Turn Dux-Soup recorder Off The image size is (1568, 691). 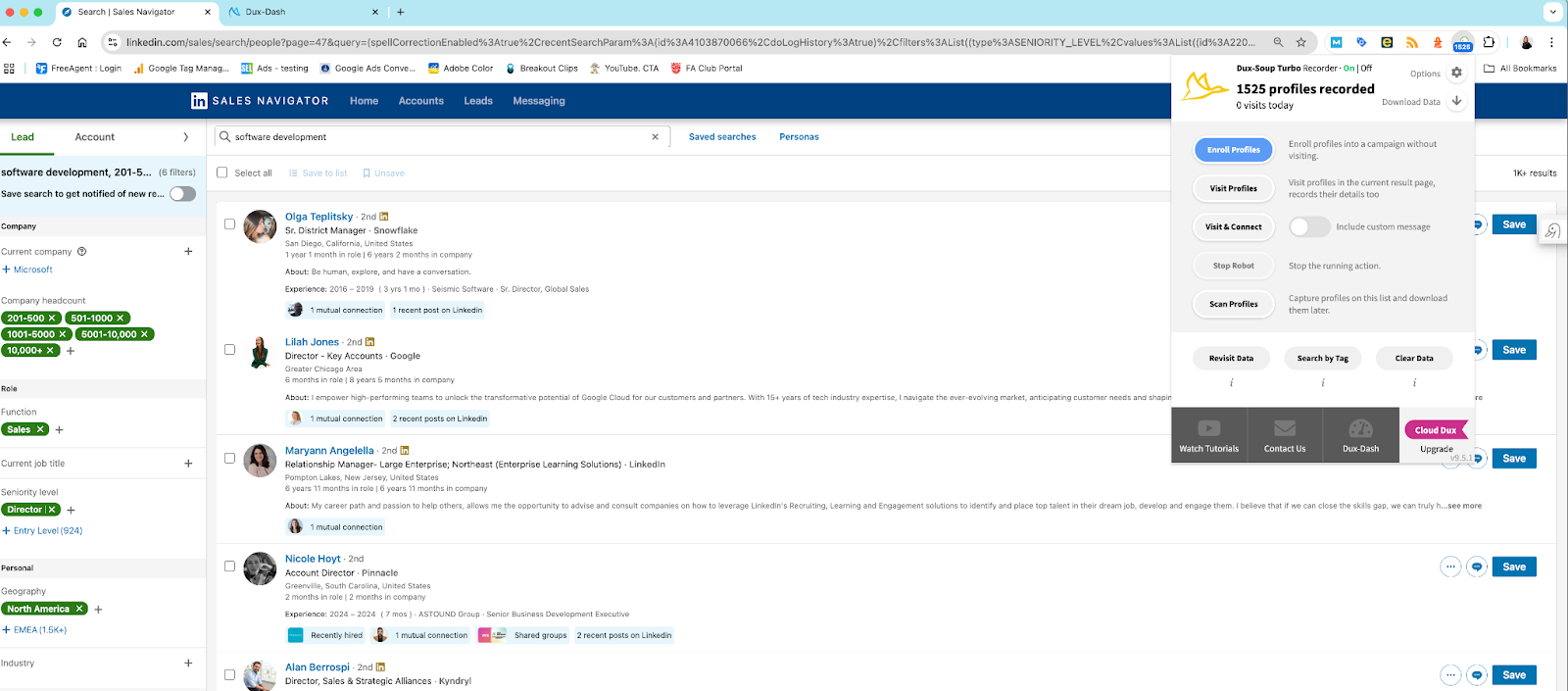(1366, 69)
